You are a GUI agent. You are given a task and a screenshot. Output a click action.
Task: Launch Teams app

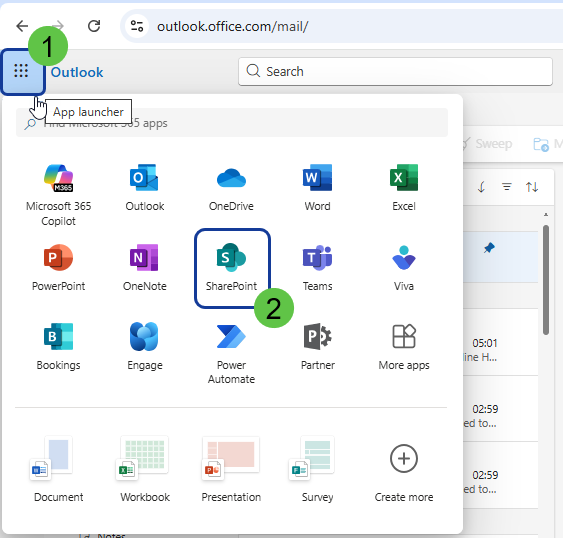click(317, 267)
